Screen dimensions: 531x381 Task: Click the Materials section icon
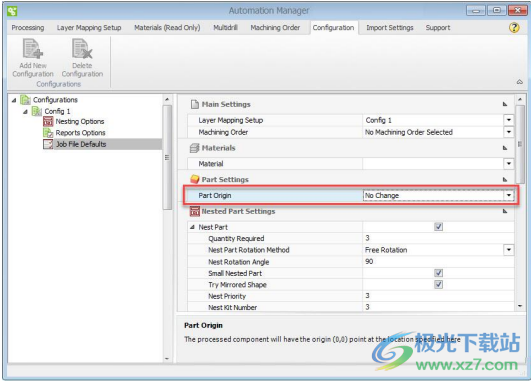pos(194,148)
